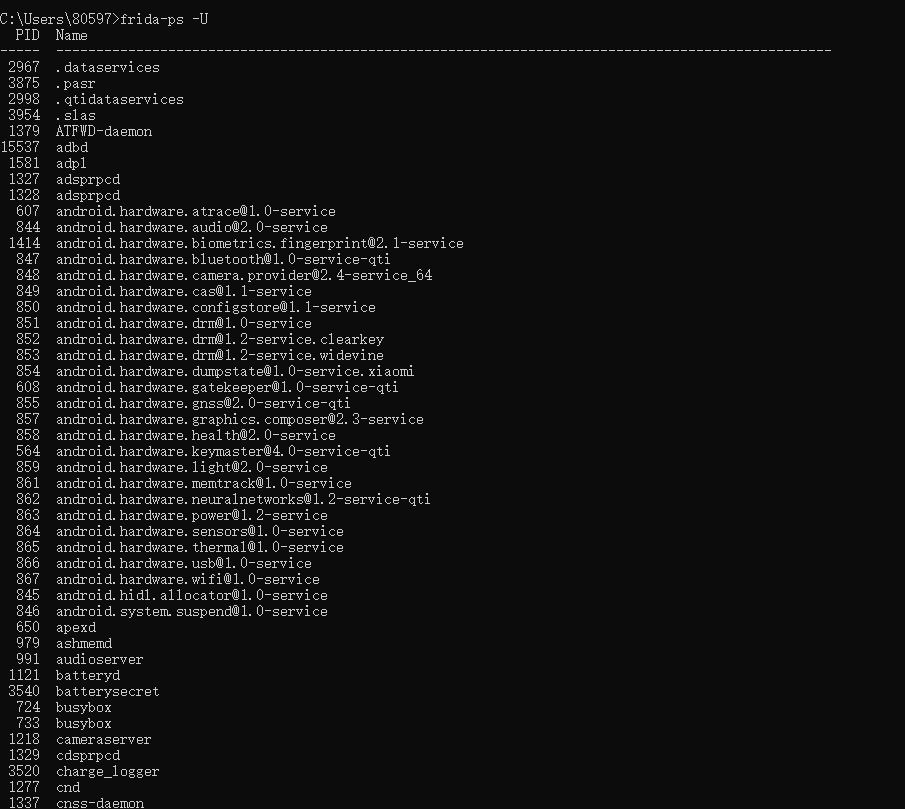Select the PID column header
The width and height of the screenshot is (905, 809).
(27, 35)
